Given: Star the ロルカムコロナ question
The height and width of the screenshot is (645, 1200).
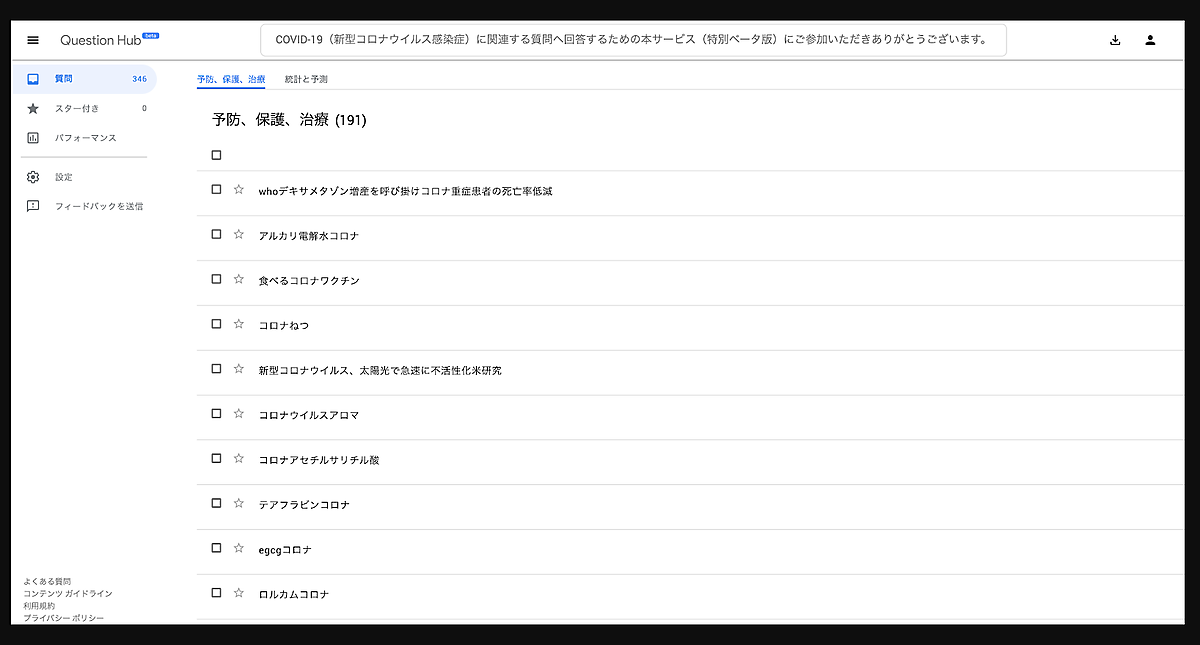Looking at the screenshot, I should tap(238, 593).
